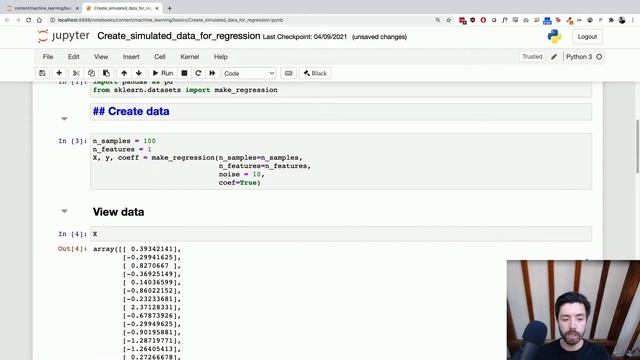The height and width of the screenshot is (360, 640).
Task: Click the Last Checkpoint text
Action: click(304, 37)
